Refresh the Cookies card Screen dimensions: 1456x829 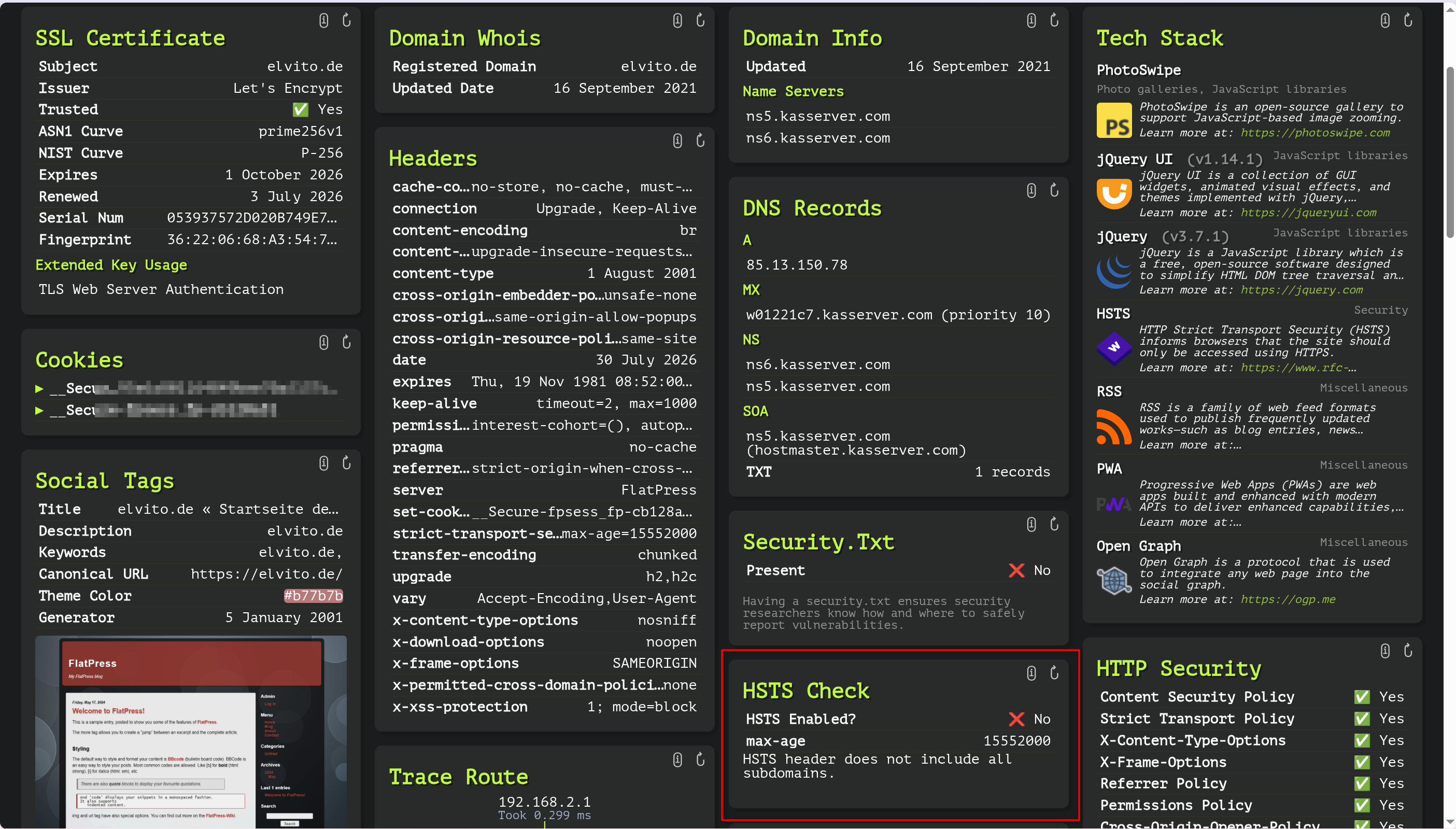pyautogui.click(x=347, y=342)
